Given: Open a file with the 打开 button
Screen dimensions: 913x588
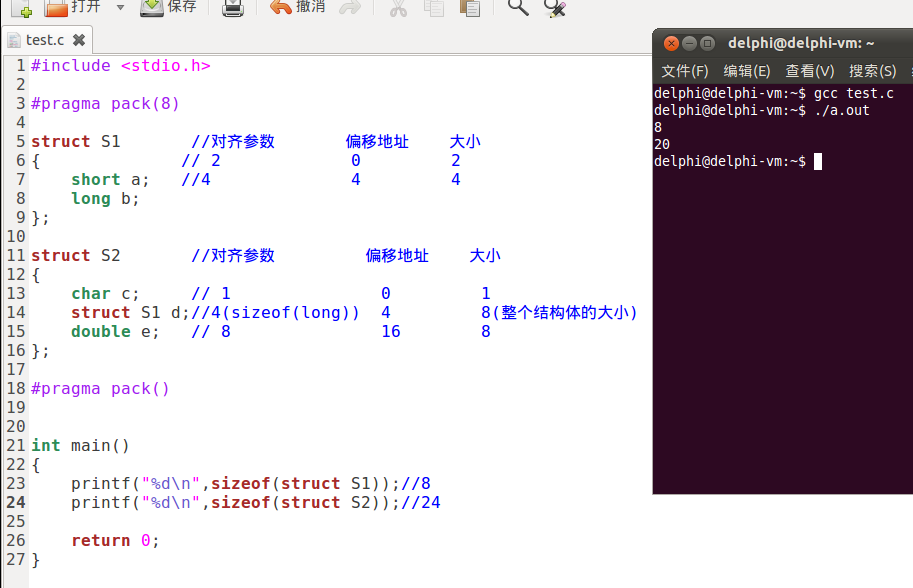Looking at the screenshot, I should pos(73,8).
